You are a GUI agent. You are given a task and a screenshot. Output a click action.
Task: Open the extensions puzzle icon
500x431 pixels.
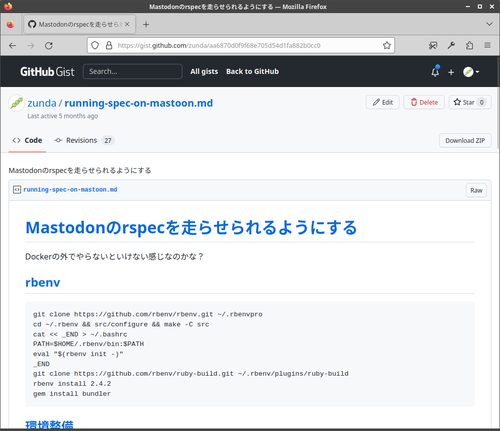tap(469, 45)
